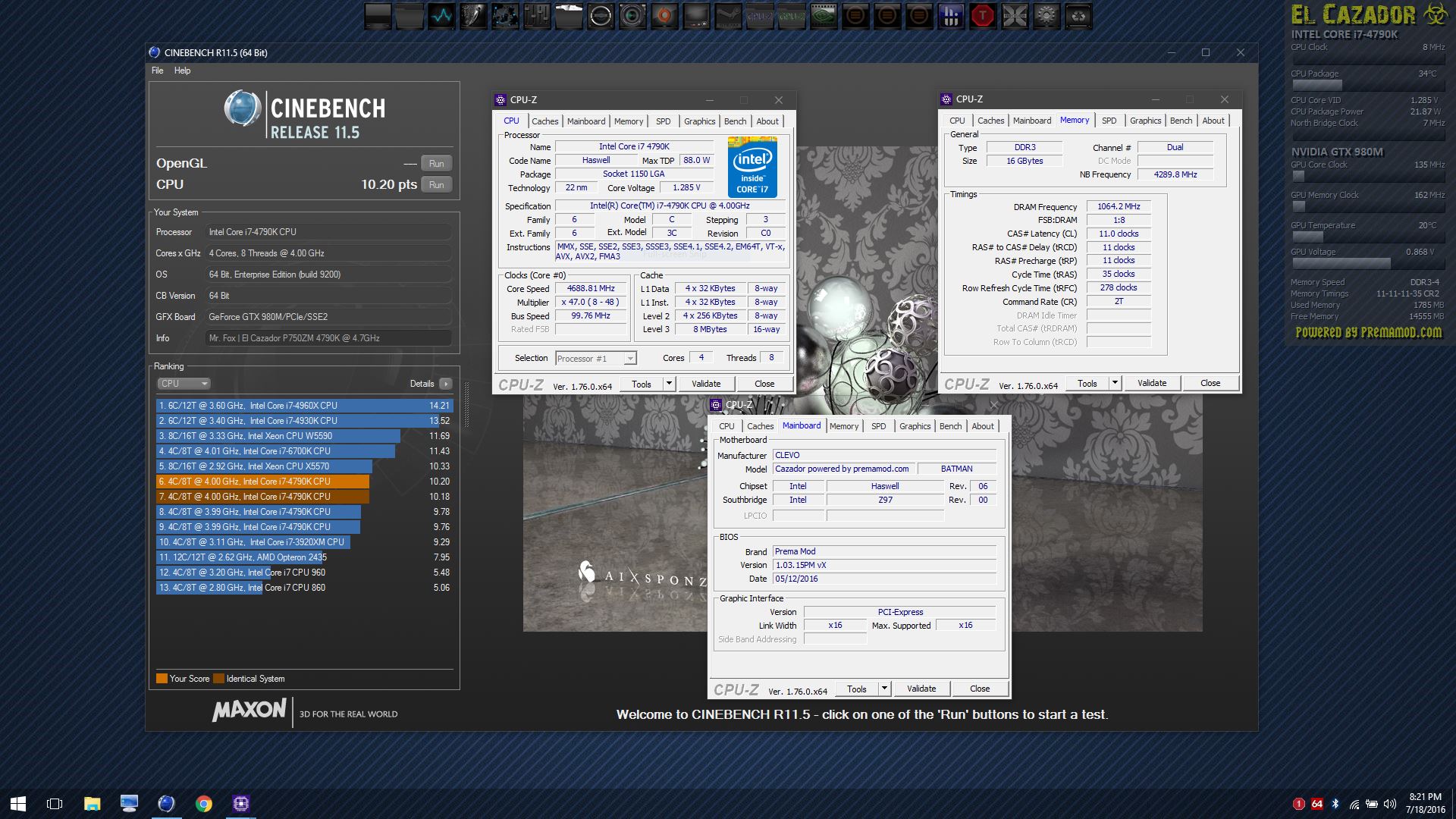This screenshot has width=1456, height=819.
Task: Click the Info text field in Cinebench
Action: pyautogui.click(x=328, y=338)
